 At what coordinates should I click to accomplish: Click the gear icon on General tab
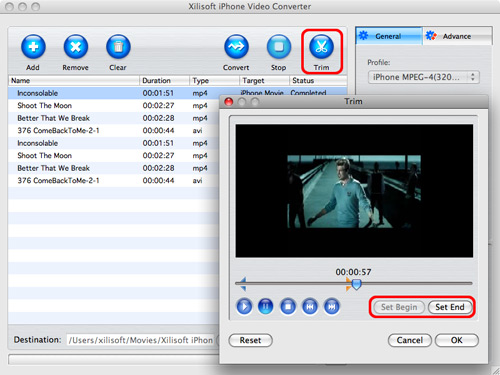tap(364, 35)
